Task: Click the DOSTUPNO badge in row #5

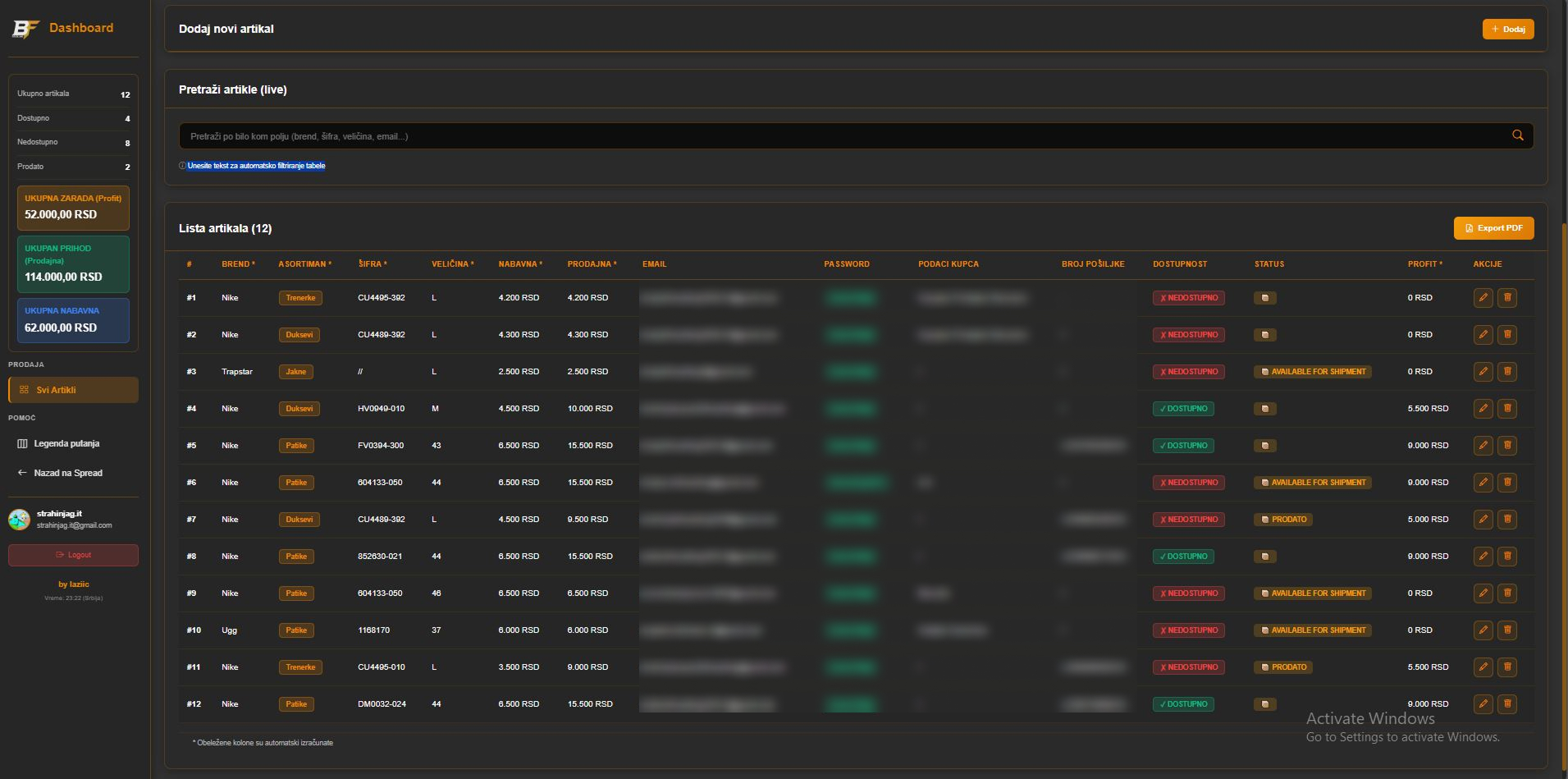Action: click(x=1182, y=446)
